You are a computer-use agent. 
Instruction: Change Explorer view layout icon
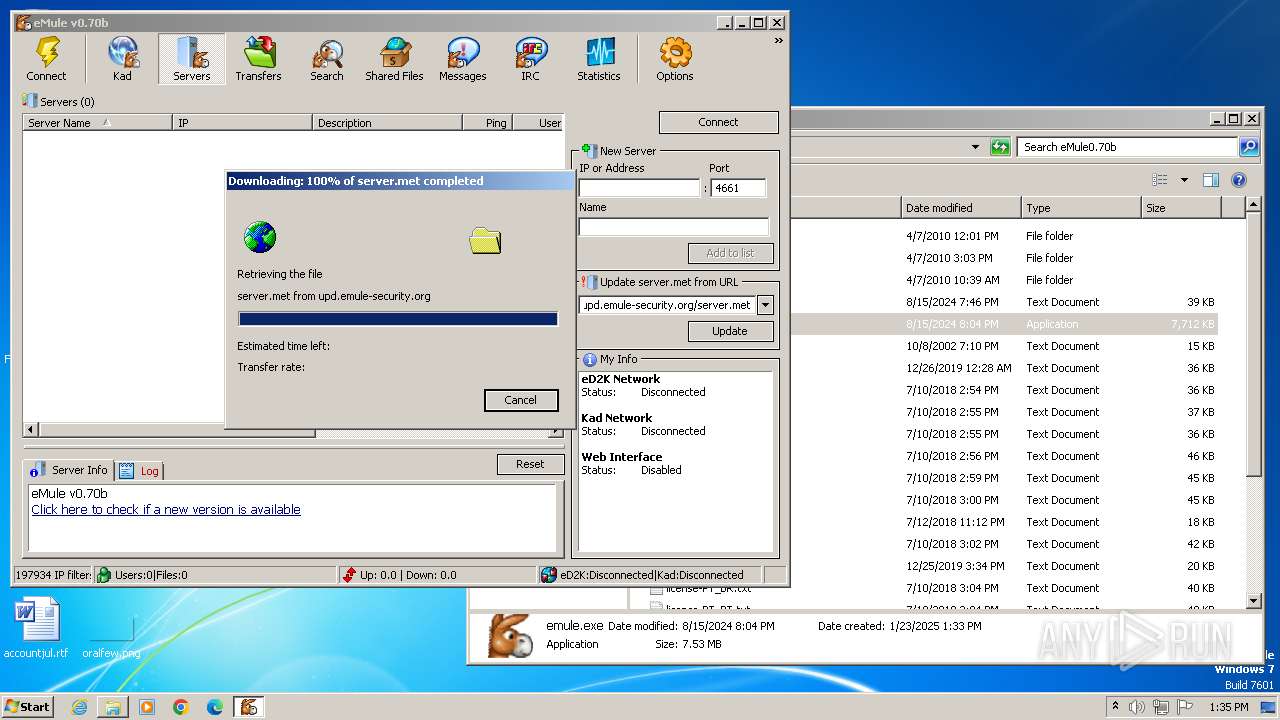tap(1160, 180)
